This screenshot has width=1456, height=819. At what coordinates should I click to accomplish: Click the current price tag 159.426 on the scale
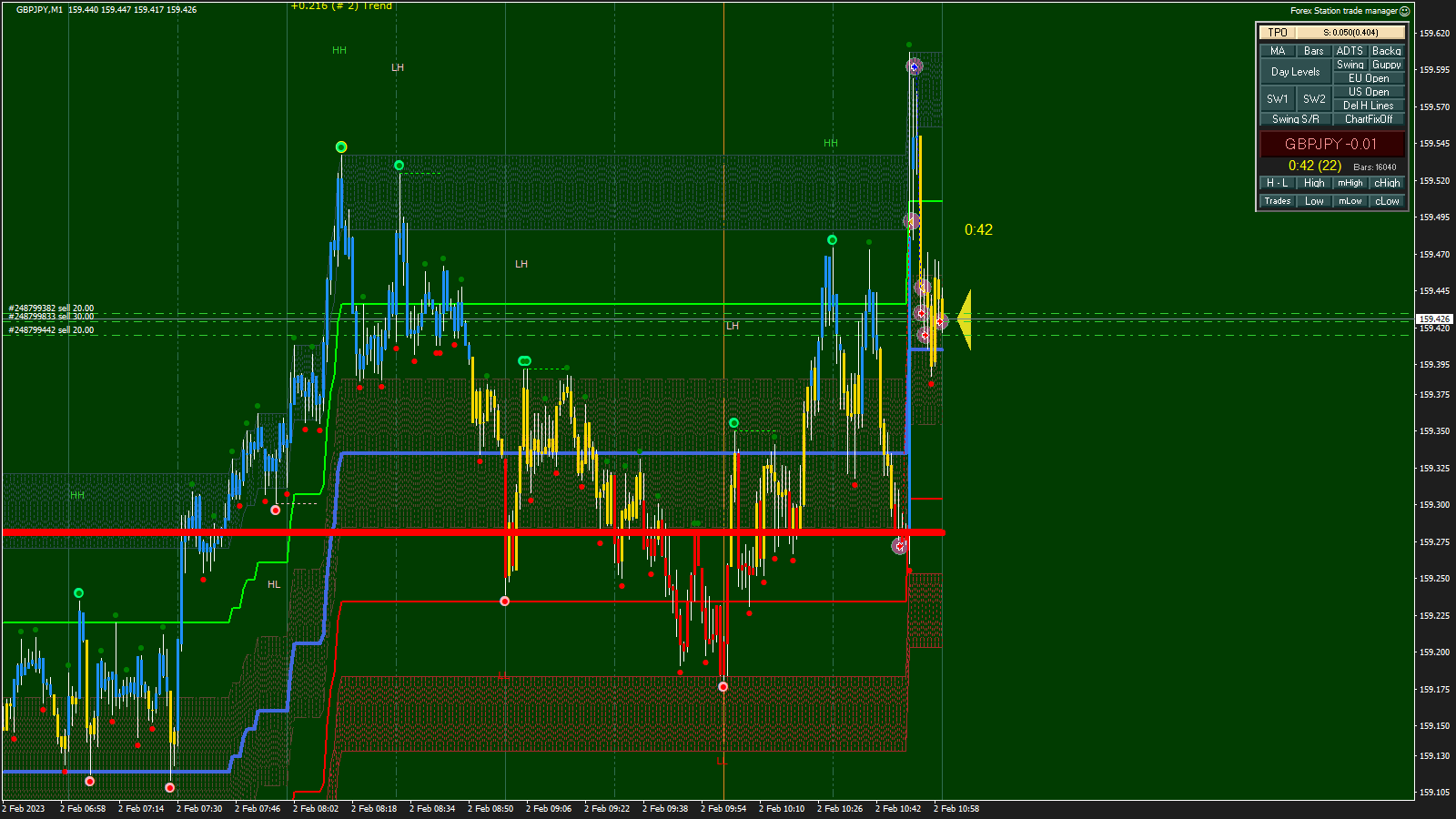[1435, 319]
